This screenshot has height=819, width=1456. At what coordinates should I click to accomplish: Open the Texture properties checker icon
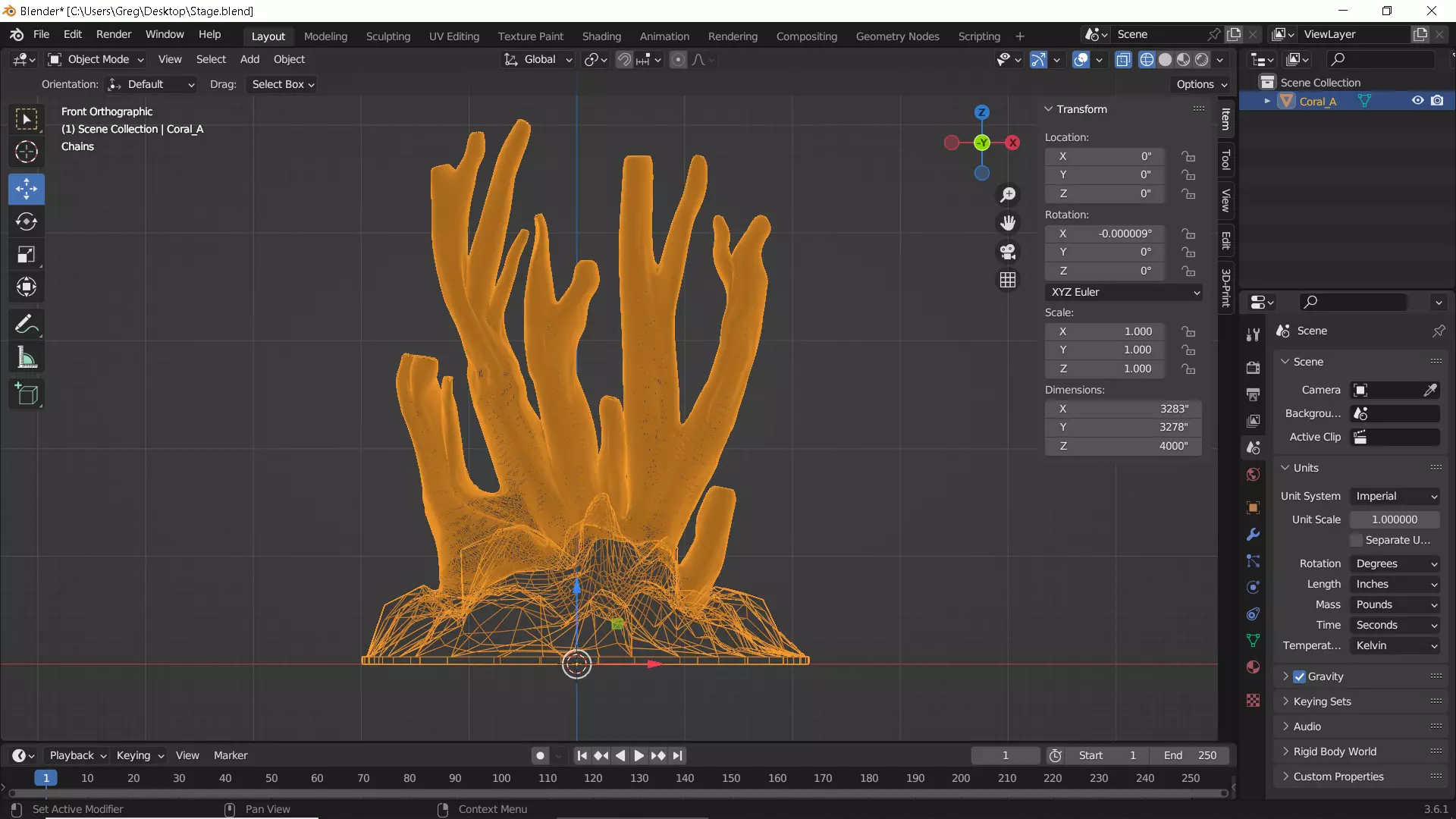tap(1253, 701)
